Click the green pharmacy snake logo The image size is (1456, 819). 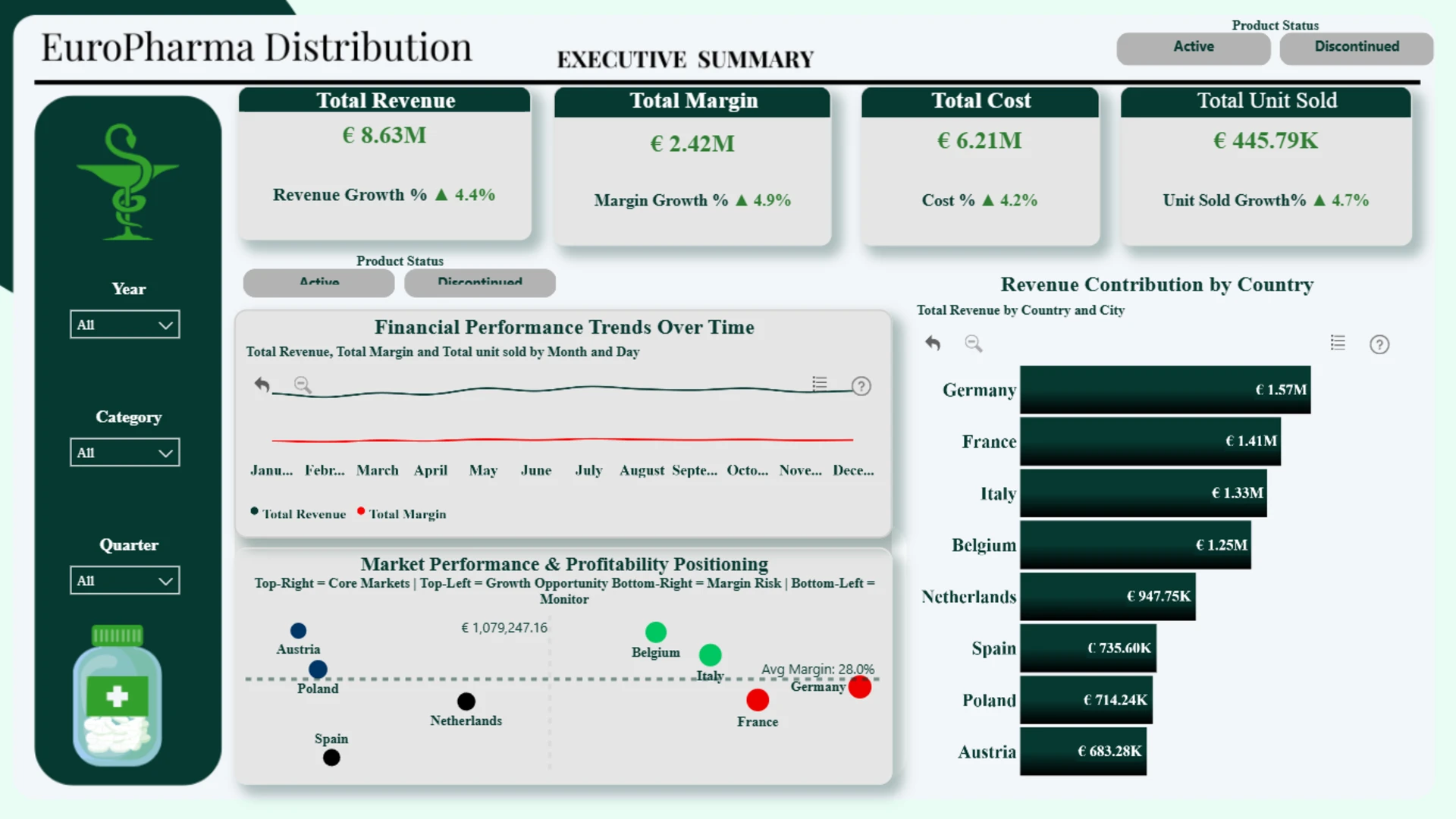[x=127, y=182]
